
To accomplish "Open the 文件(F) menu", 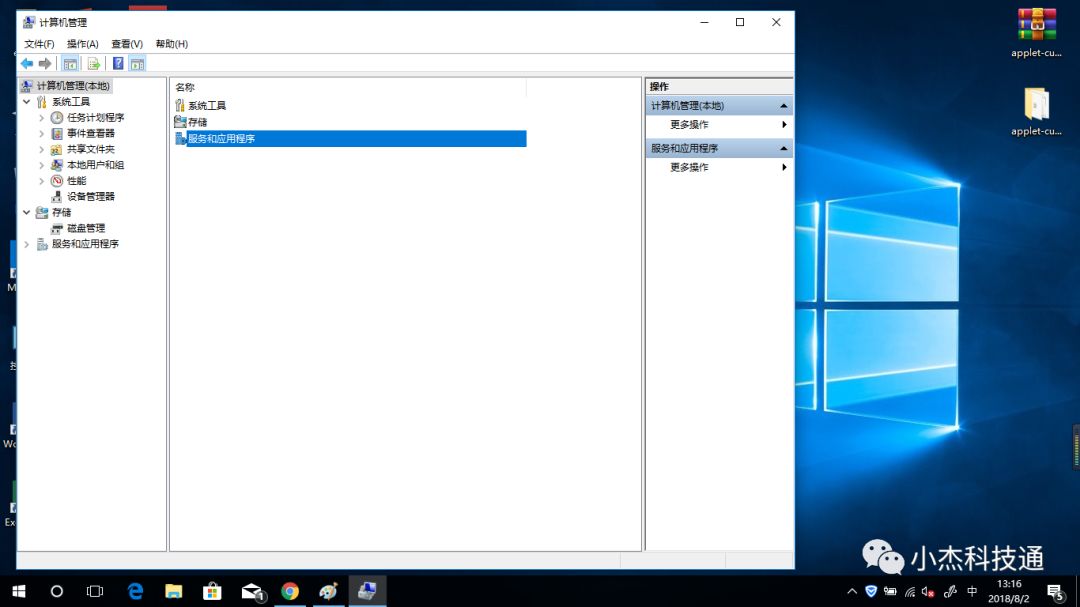I will [x=39, y=43].
